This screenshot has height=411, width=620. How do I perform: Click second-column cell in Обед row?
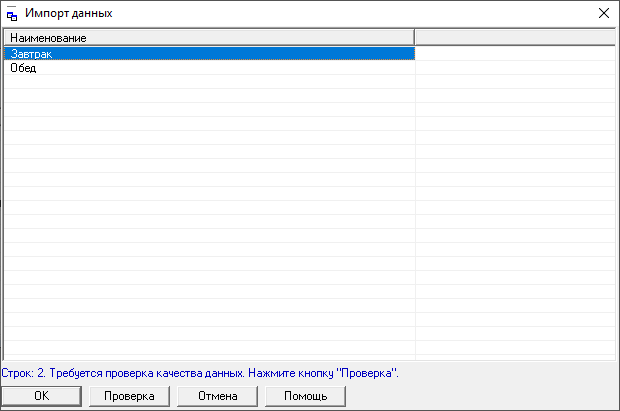tap(514, 68)
